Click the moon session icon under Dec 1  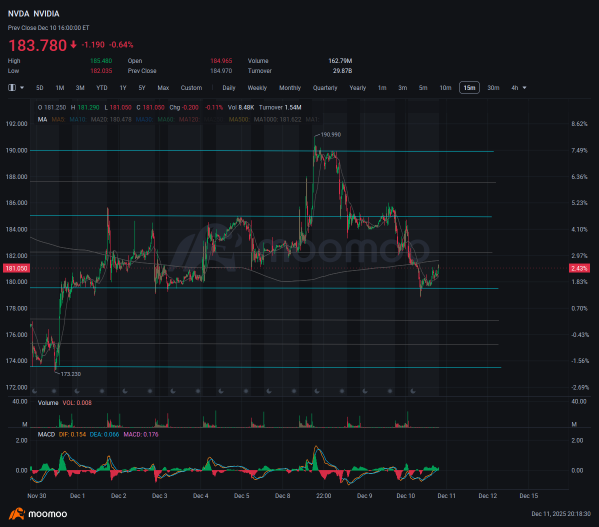click(x=77, y=391)
